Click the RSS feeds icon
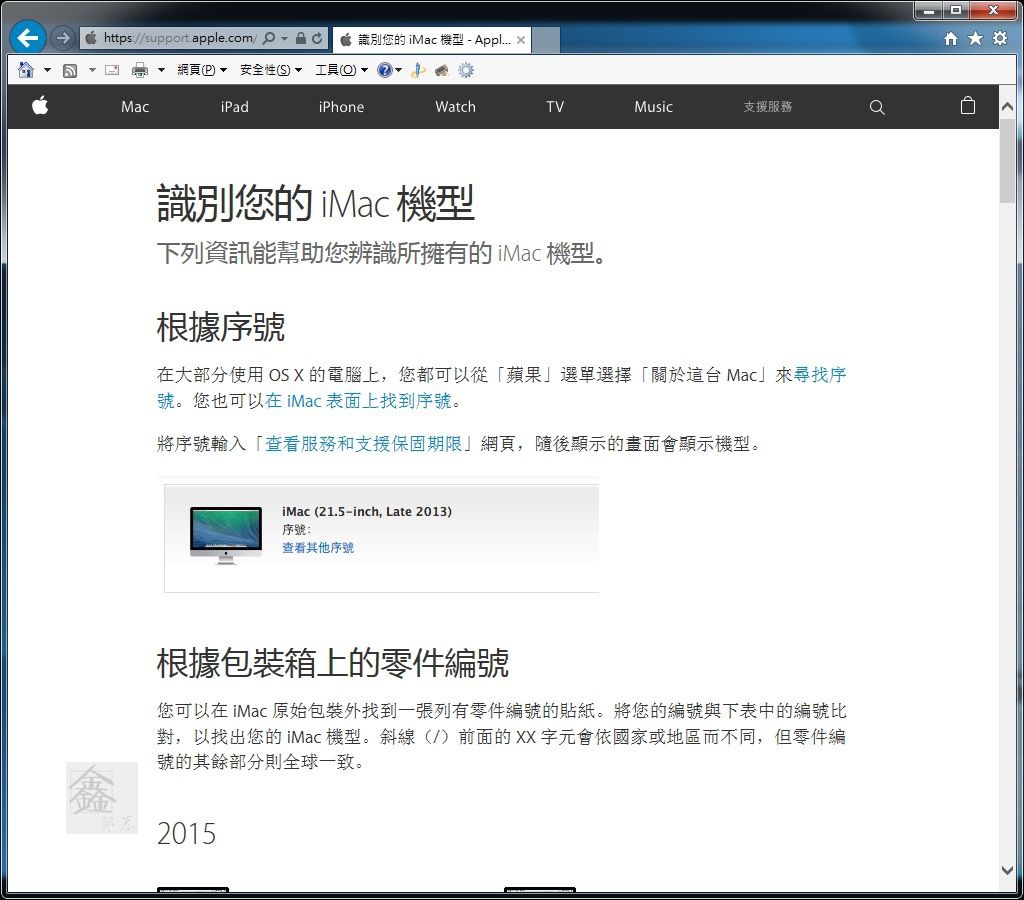This screenshot has height=900, width=1024. [x=70, y=70]
